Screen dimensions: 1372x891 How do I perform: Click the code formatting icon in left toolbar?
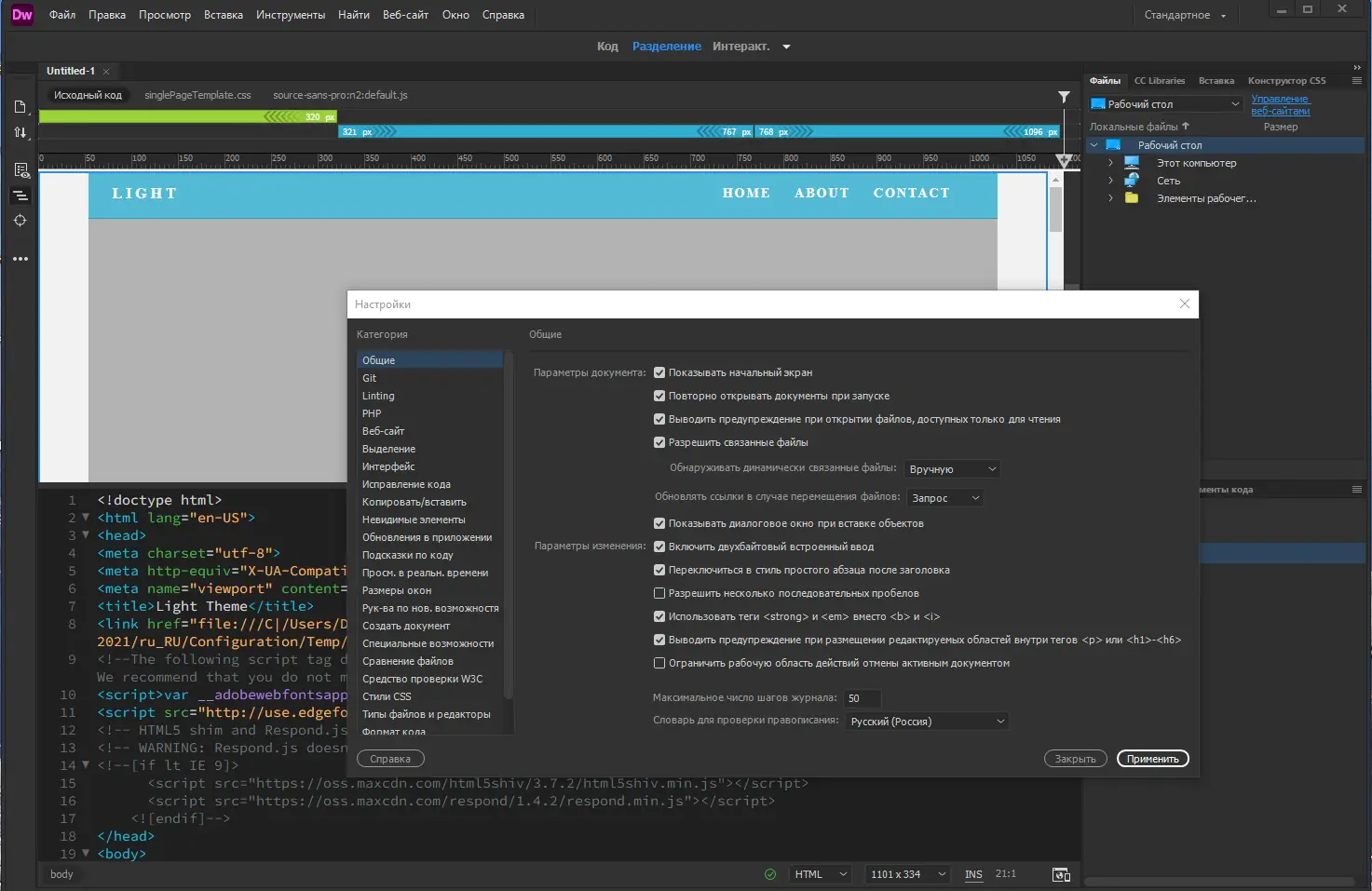(x=20, y=196)
